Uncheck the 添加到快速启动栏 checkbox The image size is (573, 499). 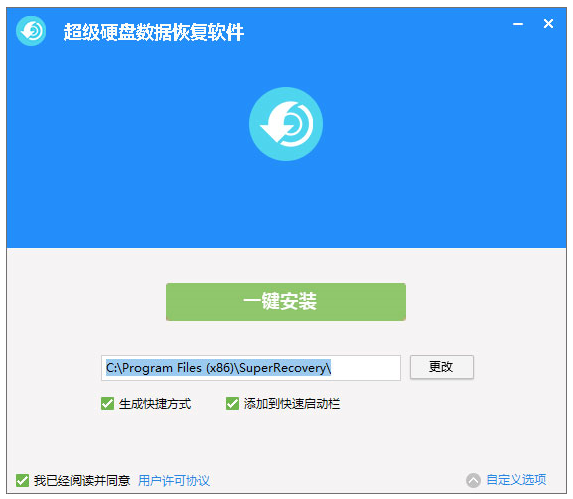click(232, 404)
